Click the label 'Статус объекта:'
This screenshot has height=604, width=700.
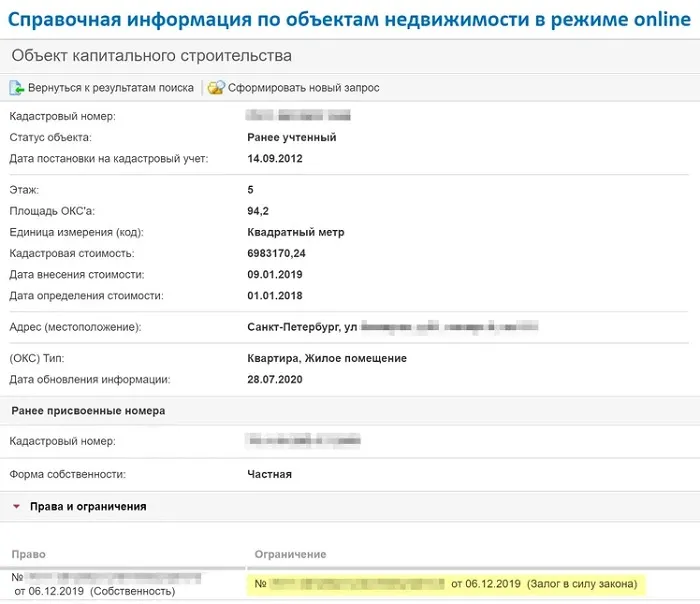click(50, 137)
